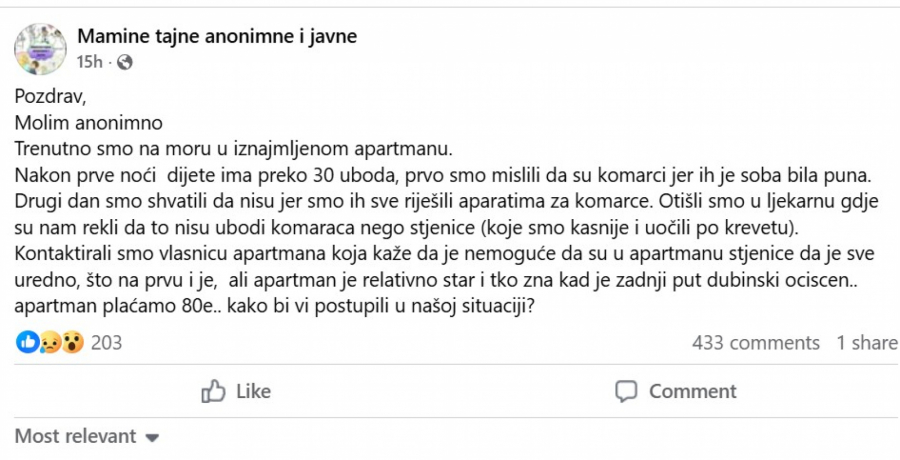Click the line starting 'Trenutno smo na moru'
The width and height of the screenshot is (900, 460).
point(234,149)
